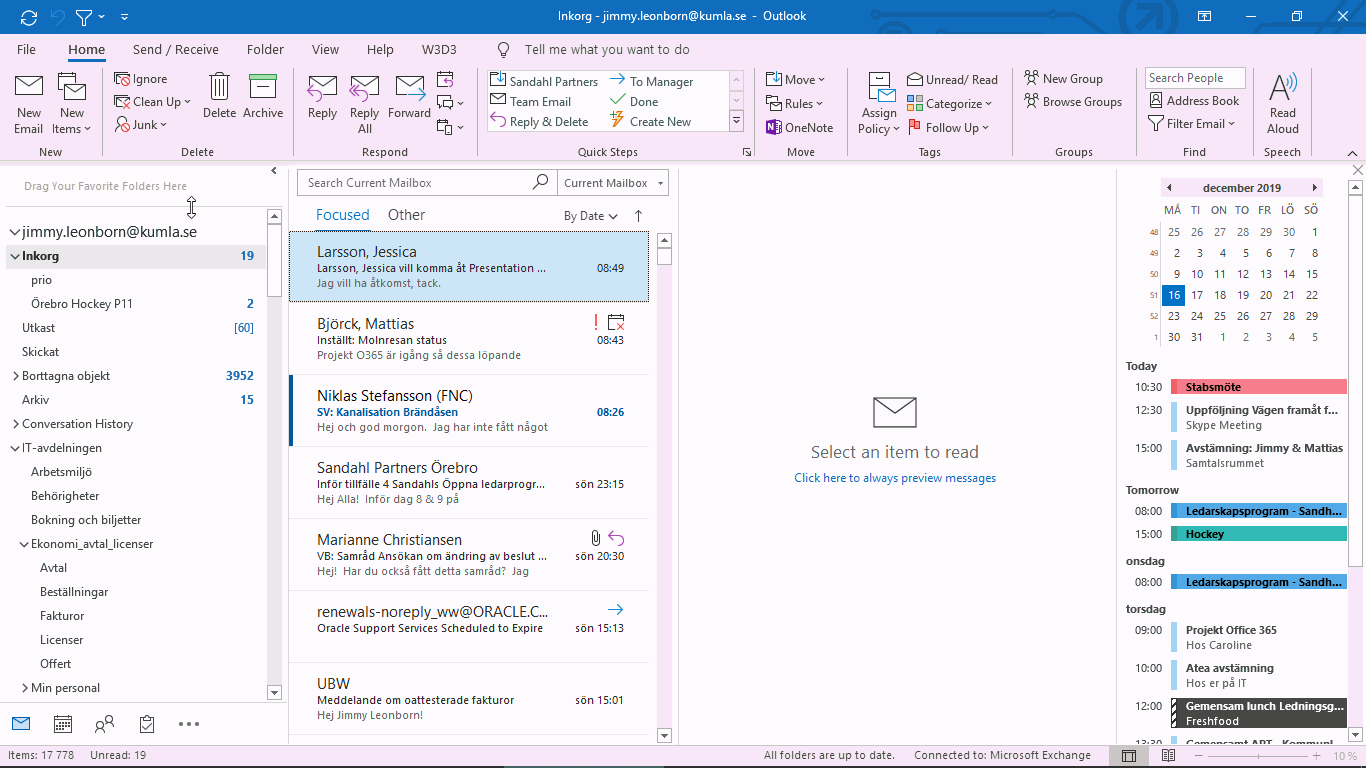Screen dimensions: 1366x768
Task: Open email from Niklas Stefansson (FNC)
Action: pos(469,410)
